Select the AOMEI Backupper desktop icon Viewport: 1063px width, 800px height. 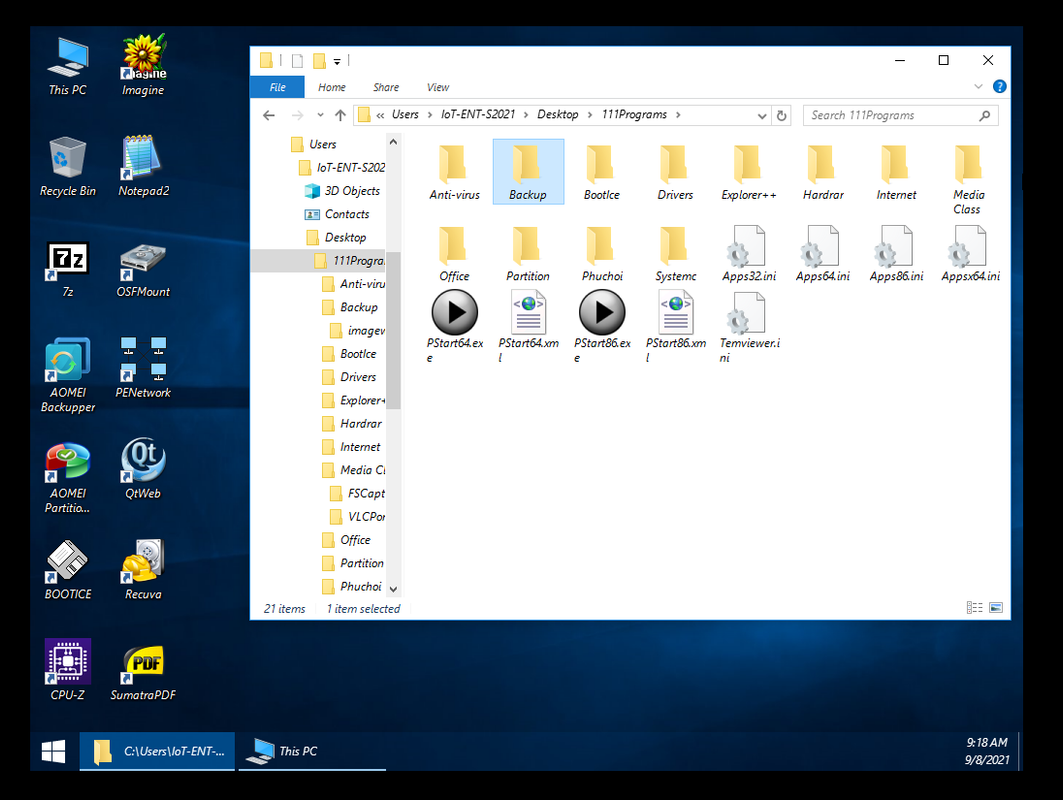(67, 374)
